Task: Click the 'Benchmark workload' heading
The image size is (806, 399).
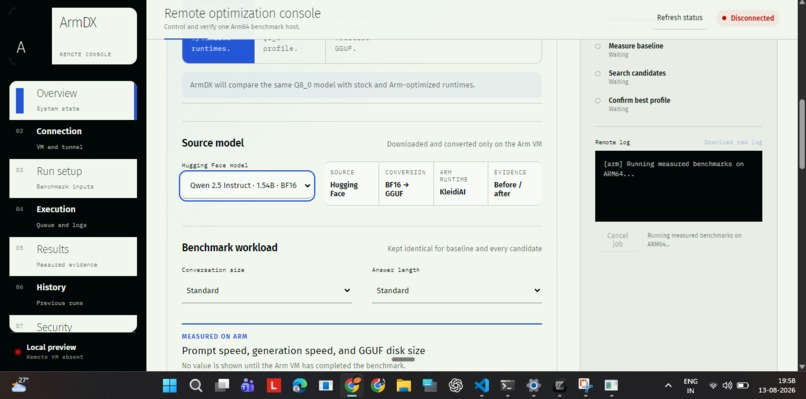Action: click(x=230, y=247)
